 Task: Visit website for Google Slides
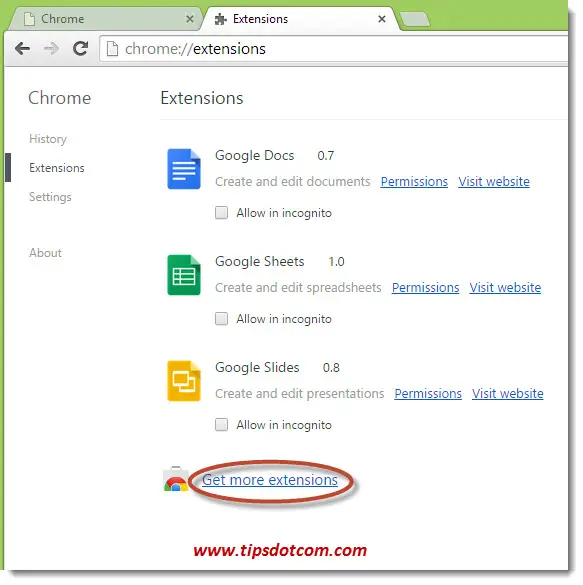coord(508,394)
